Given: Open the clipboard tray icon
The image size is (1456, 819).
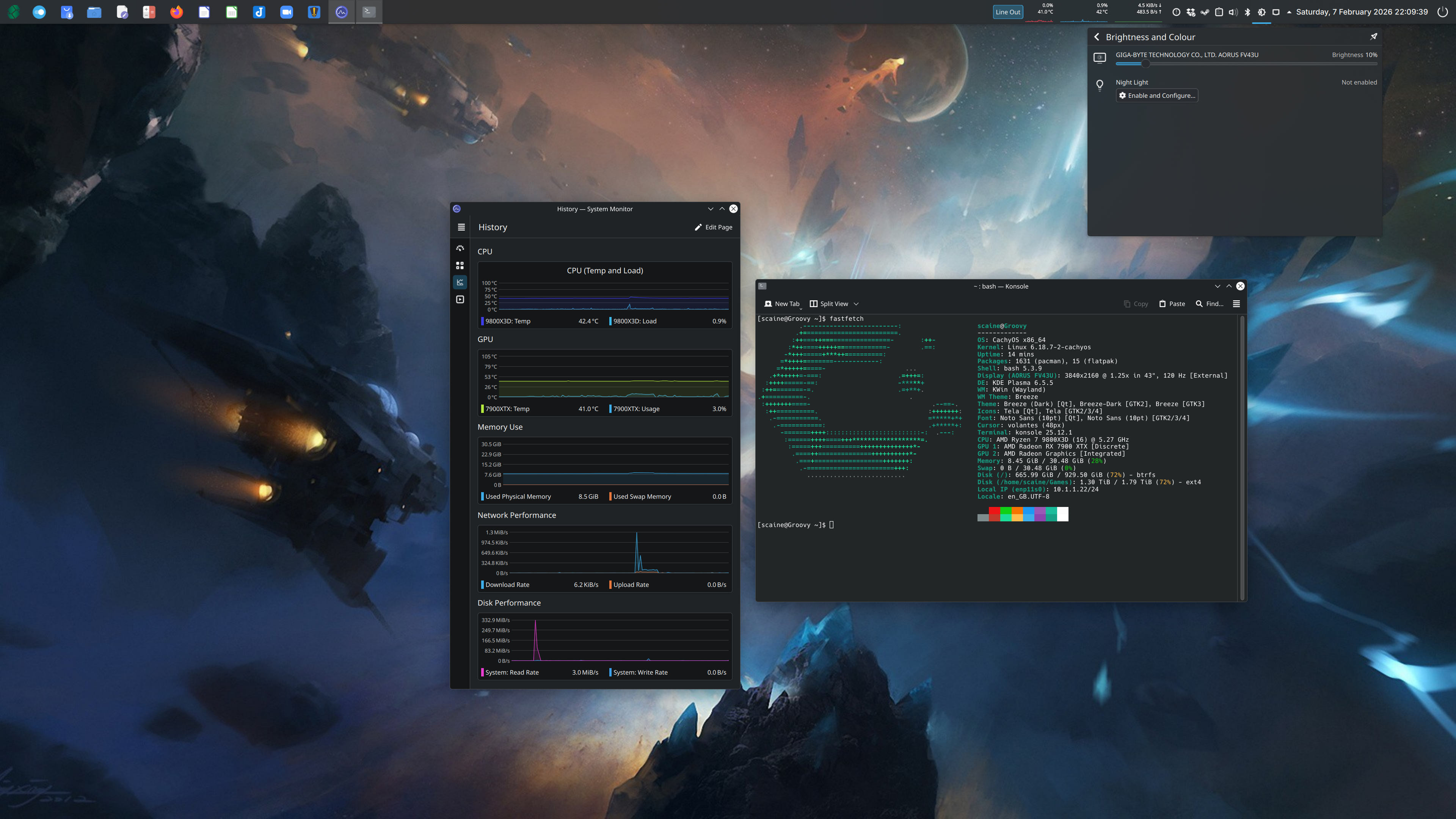Looking at the screenshot, I should tap(1219, 12).
